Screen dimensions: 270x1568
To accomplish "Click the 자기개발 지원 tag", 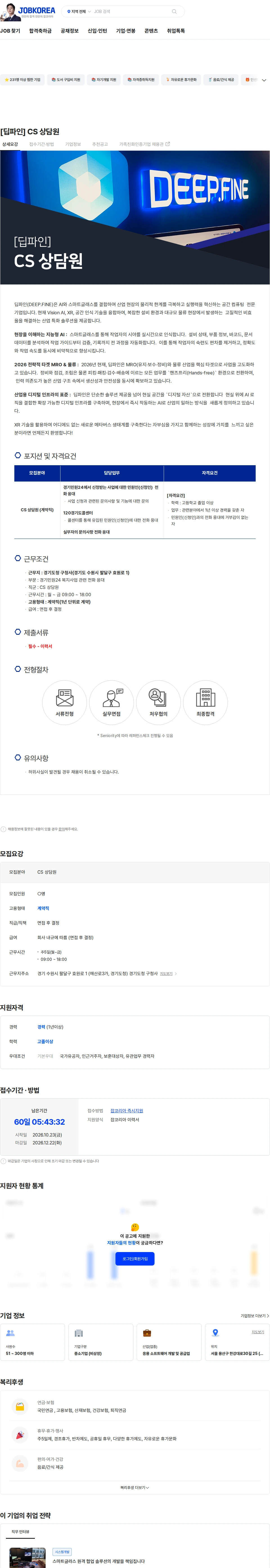I will pos(103,80).
